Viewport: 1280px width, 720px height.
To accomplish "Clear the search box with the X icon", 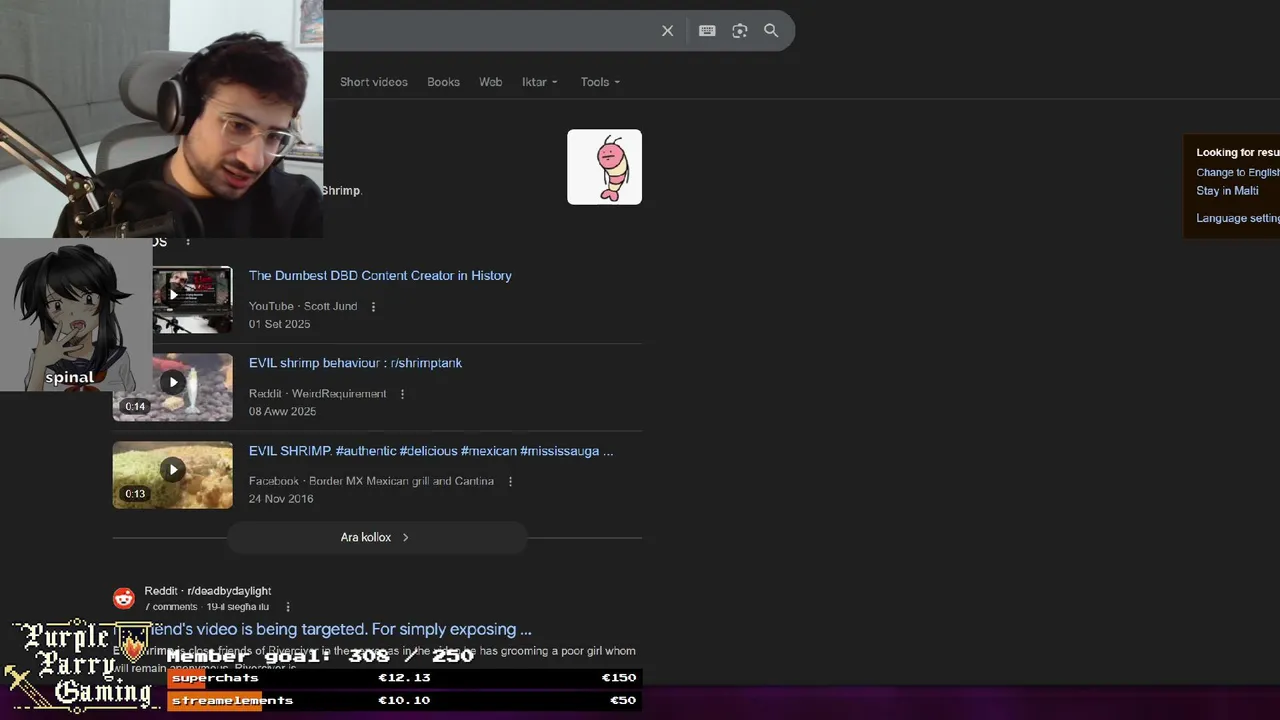I will tap(668, 31).
